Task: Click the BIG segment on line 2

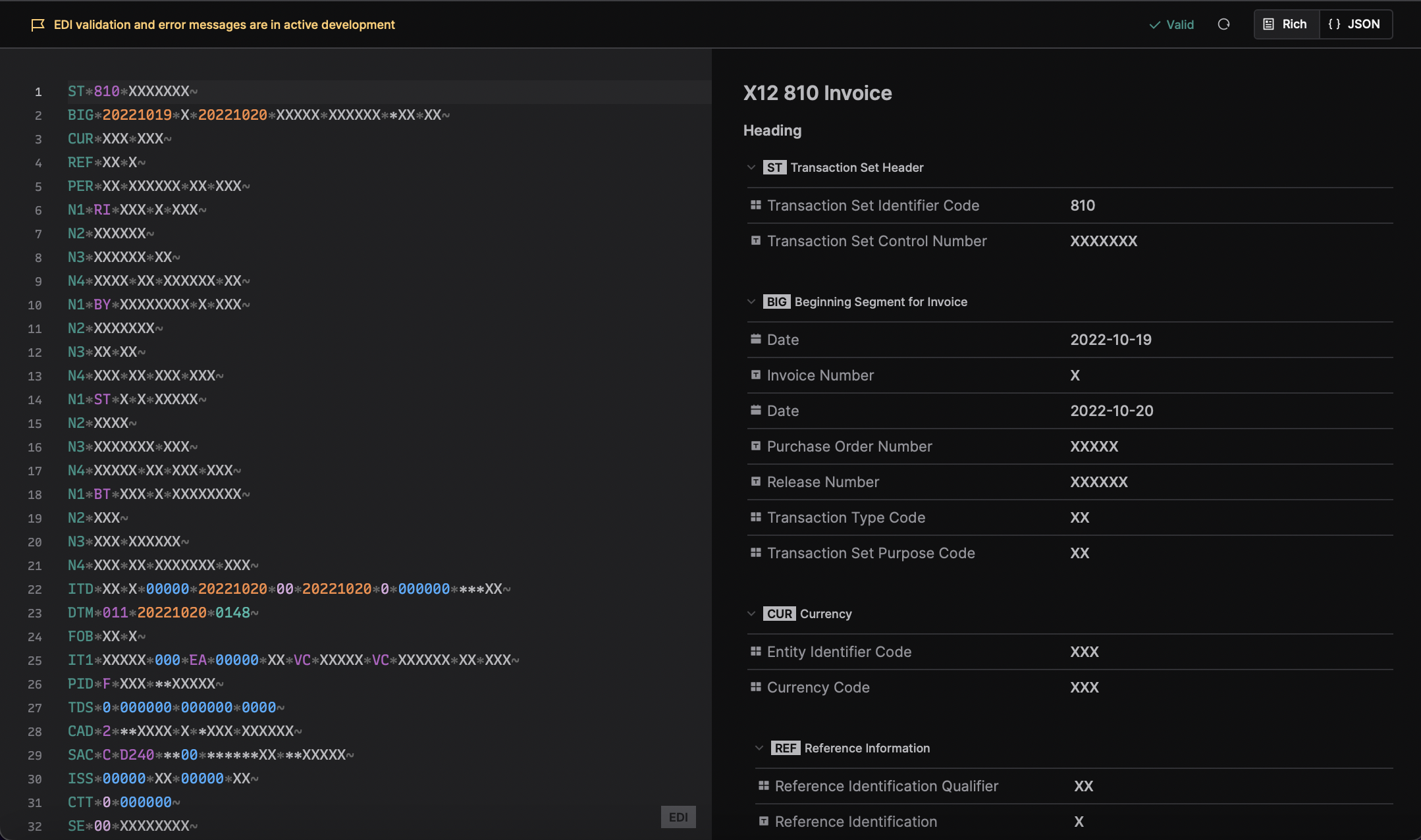Action: pyautogui.click(x=259, y=115)
